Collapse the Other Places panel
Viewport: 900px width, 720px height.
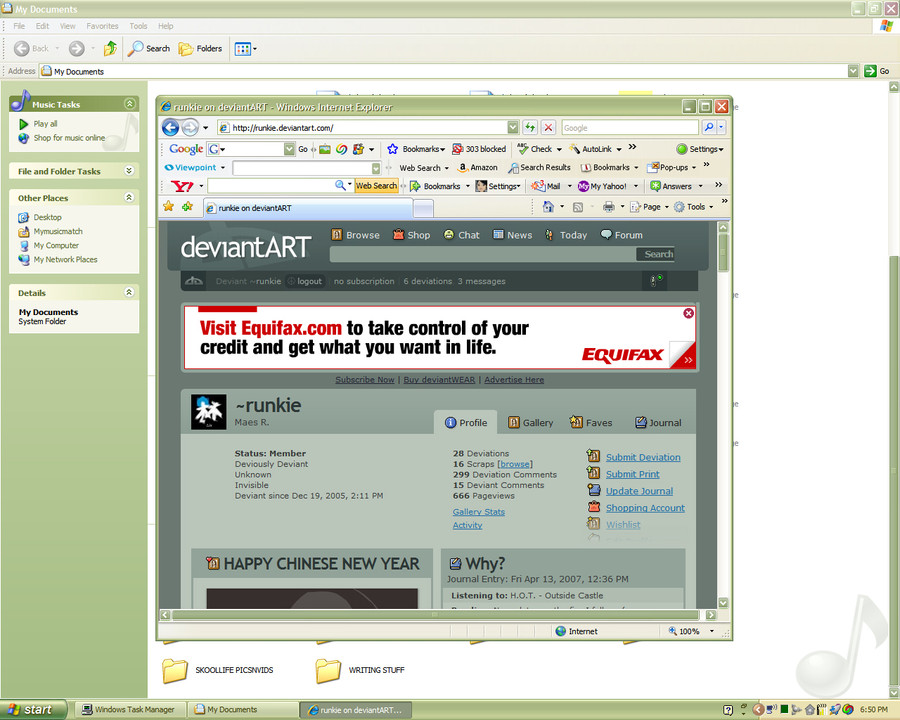pyautogui.click(x=129, y=198)
